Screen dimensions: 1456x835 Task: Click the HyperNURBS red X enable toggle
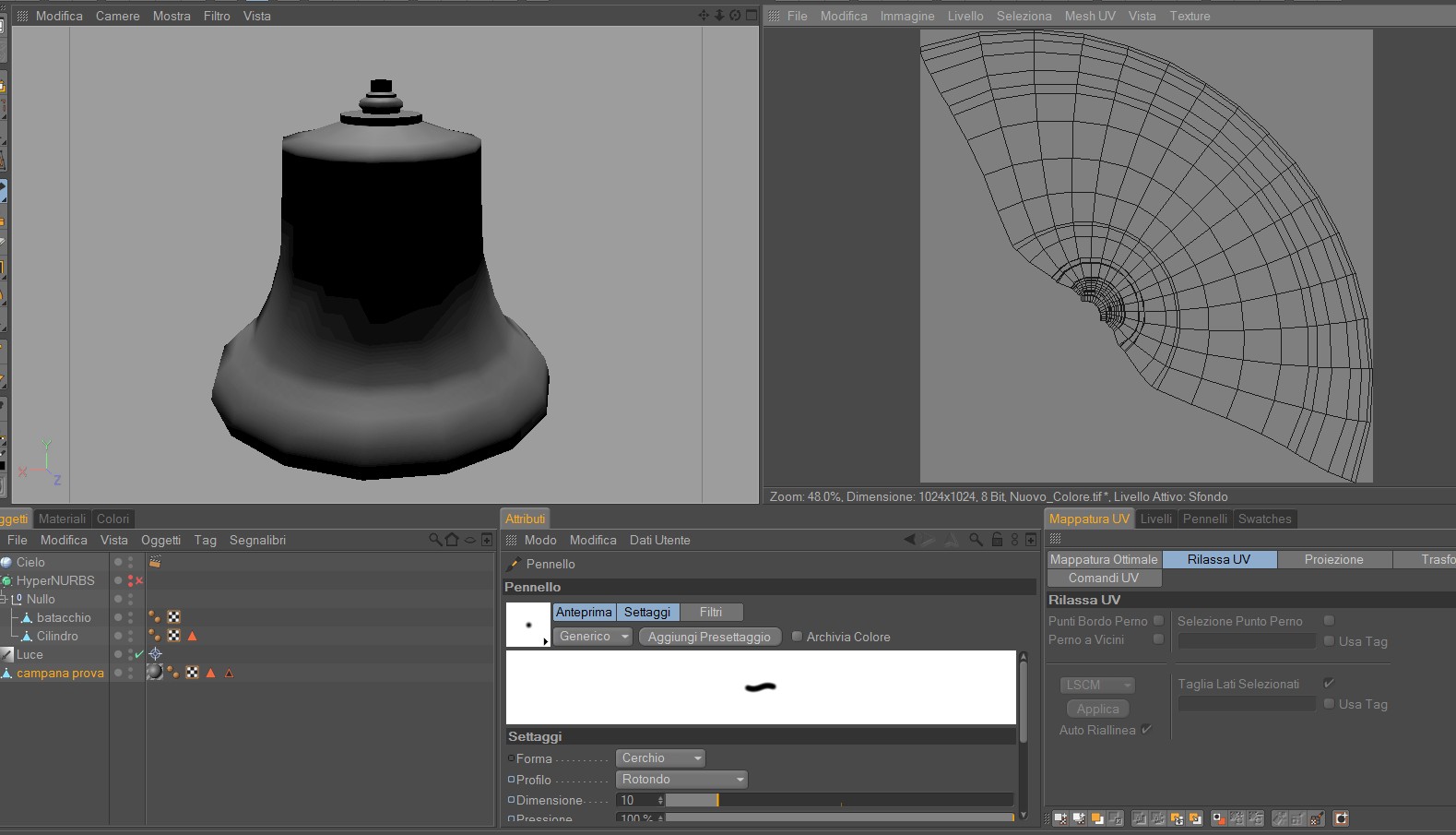point(139,580)
